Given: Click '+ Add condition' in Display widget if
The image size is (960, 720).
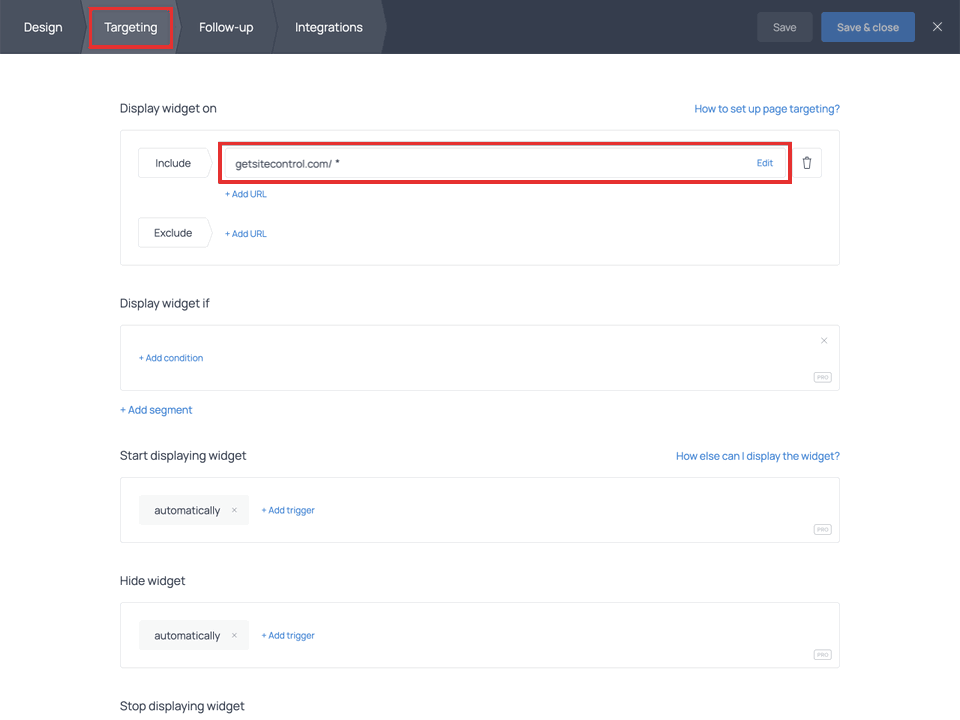Looking at the screenshot, I should tap(171, 358).
